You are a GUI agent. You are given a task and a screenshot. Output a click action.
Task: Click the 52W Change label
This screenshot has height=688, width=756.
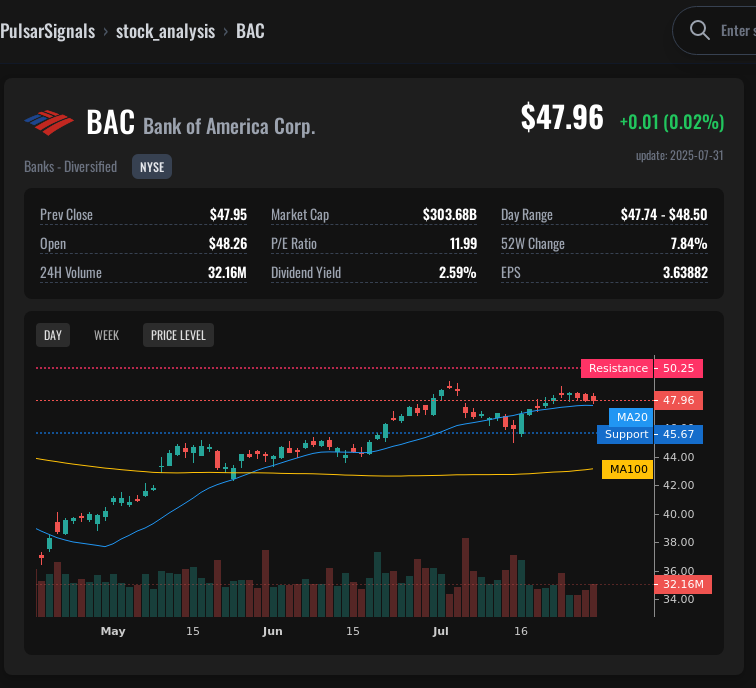coord(533,244)
